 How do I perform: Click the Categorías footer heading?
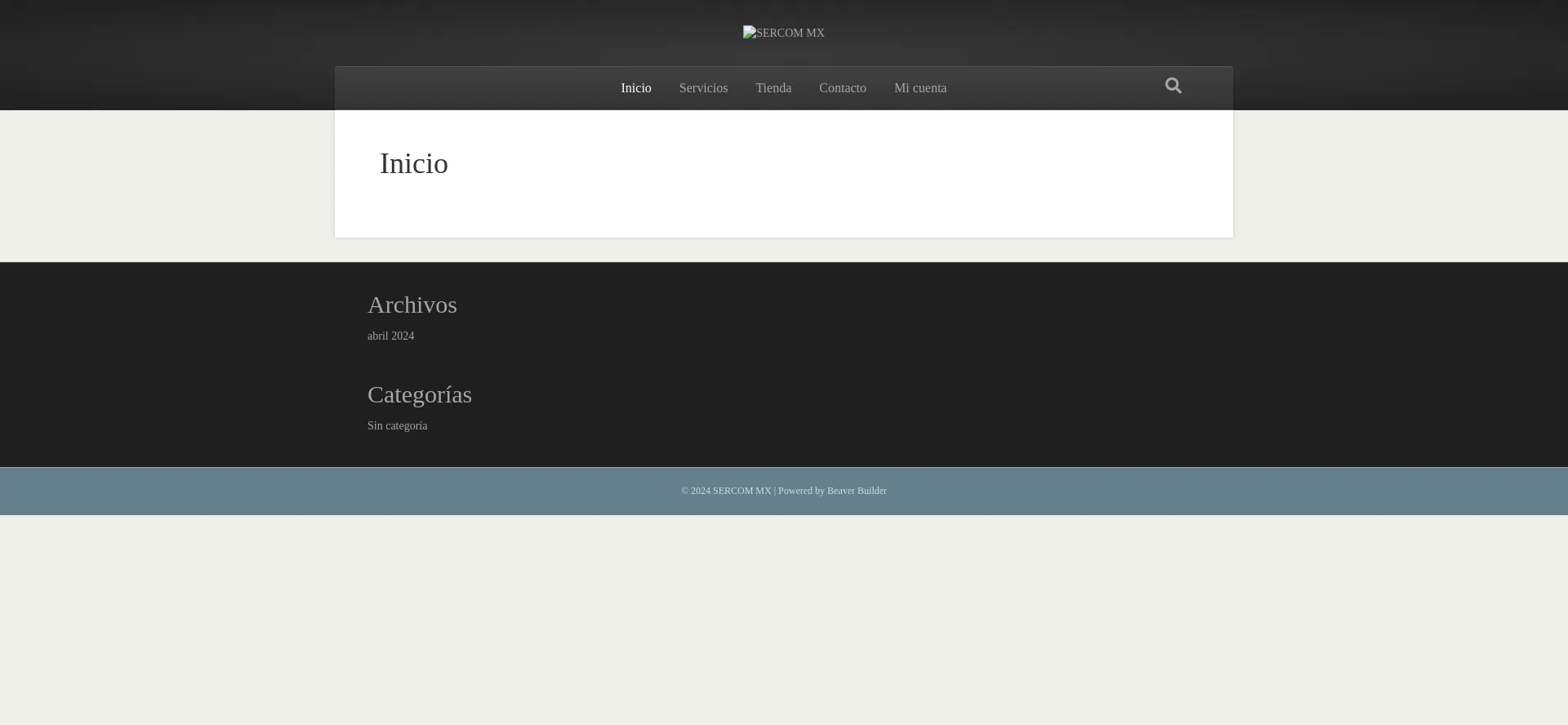coord(420,394)
